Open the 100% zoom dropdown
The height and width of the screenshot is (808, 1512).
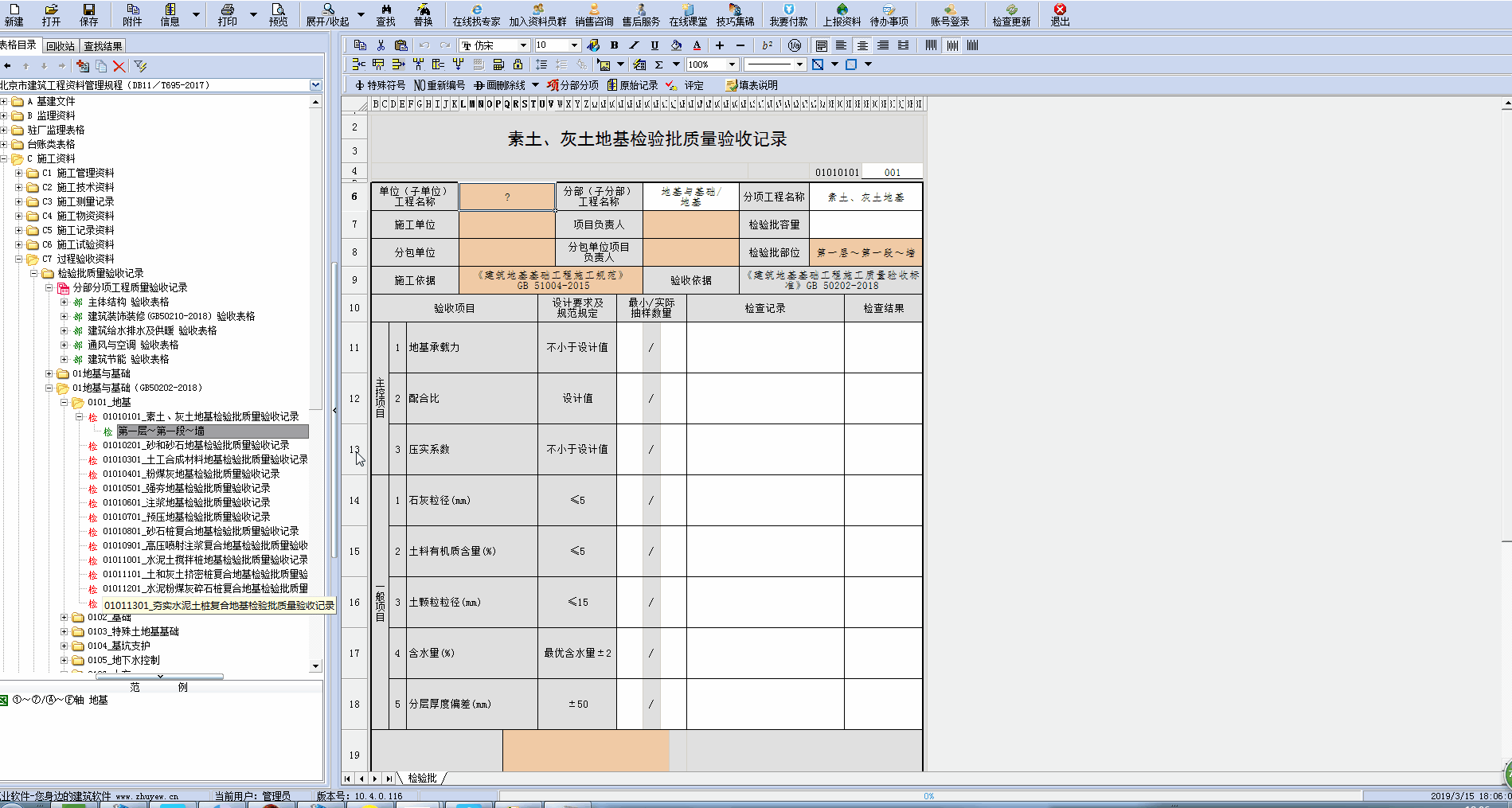(x=732, y=64)
